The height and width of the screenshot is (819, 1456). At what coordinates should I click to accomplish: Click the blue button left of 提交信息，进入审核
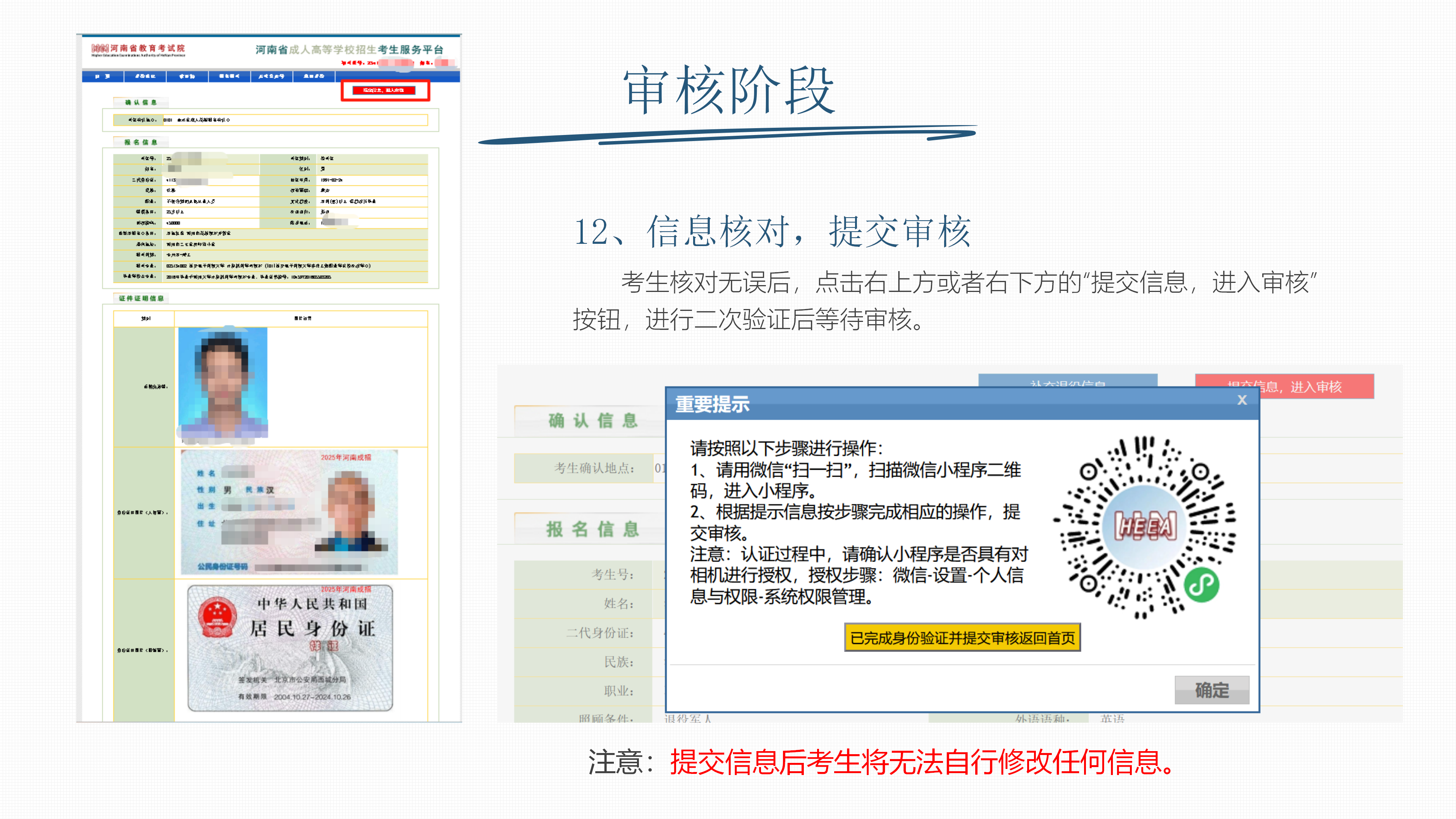1067,381
